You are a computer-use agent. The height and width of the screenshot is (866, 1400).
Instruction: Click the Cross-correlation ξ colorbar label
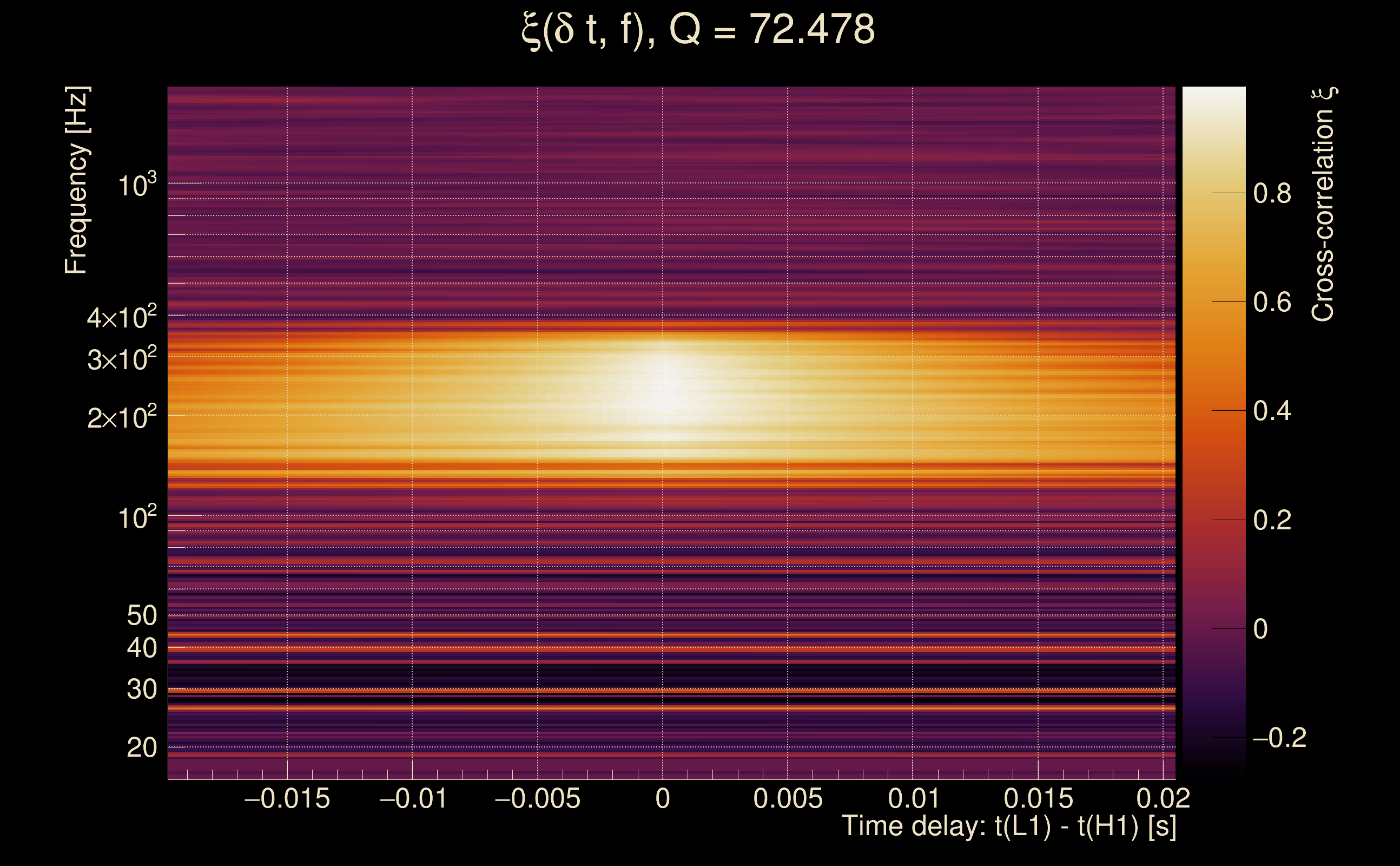tap(1323, 205)
